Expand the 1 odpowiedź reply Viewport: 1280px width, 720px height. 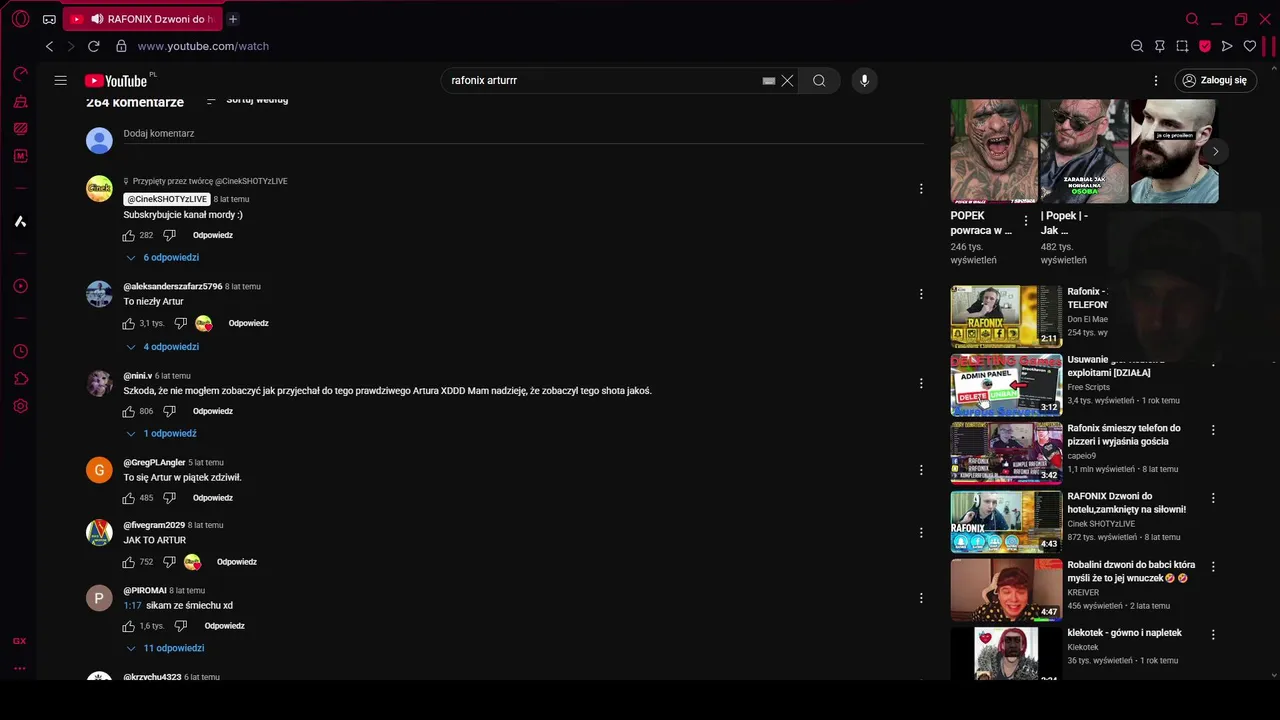[160, 434]
